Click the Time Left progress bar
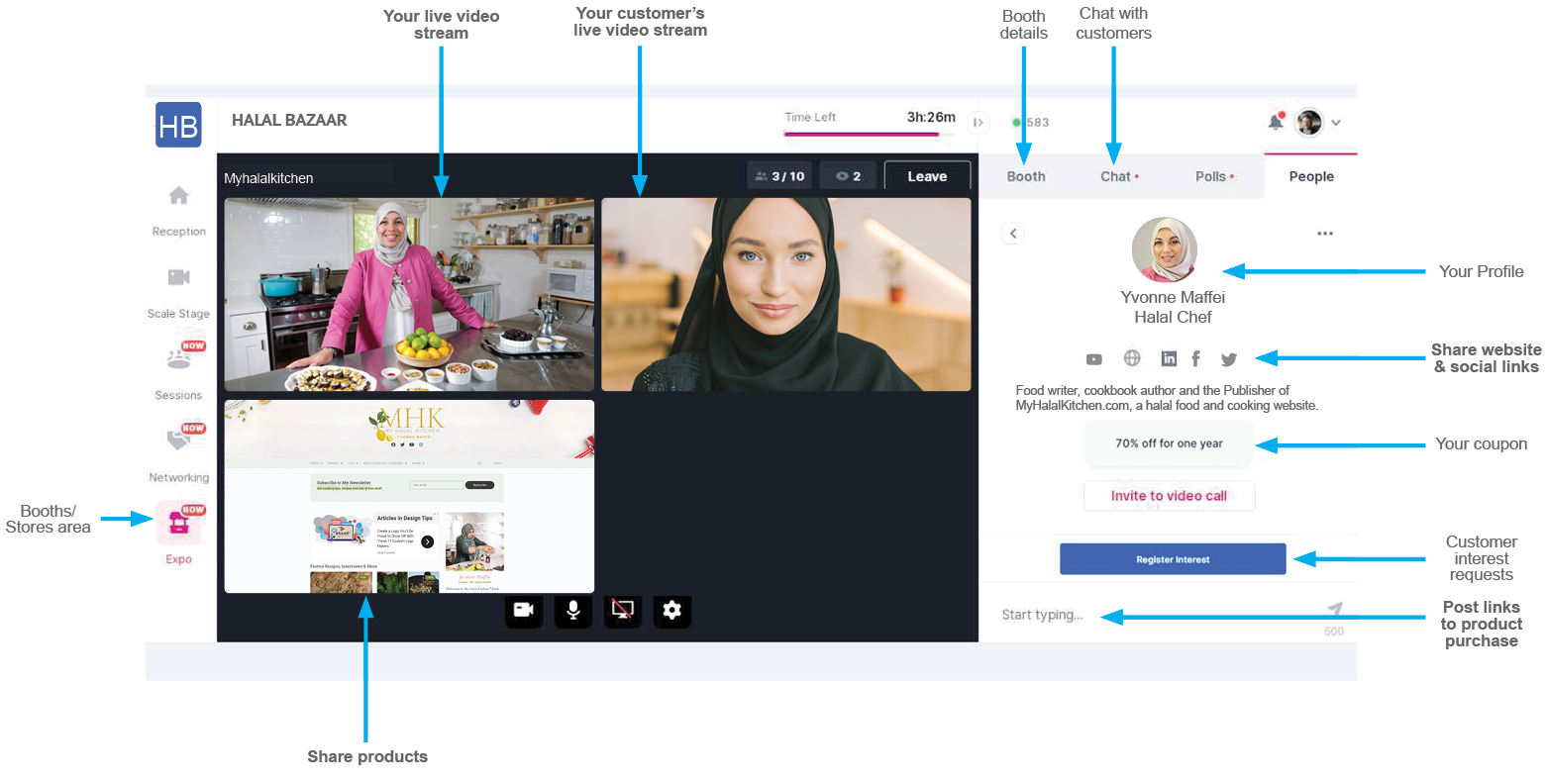Screen dimensions: 1546x784 [x=871, y=134]
